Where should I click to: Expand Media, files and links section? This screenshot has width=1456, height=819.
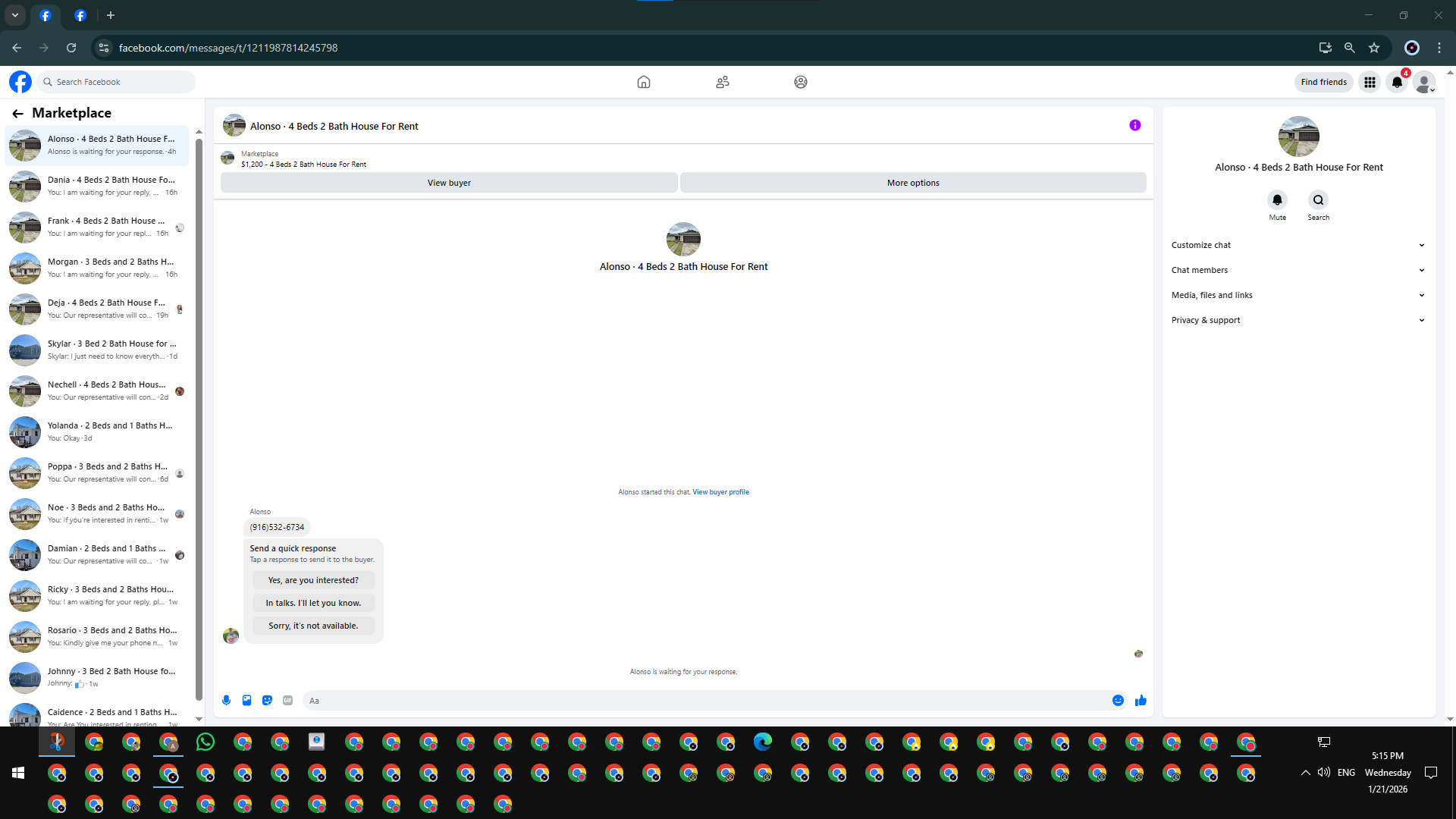click(1298, 295)
